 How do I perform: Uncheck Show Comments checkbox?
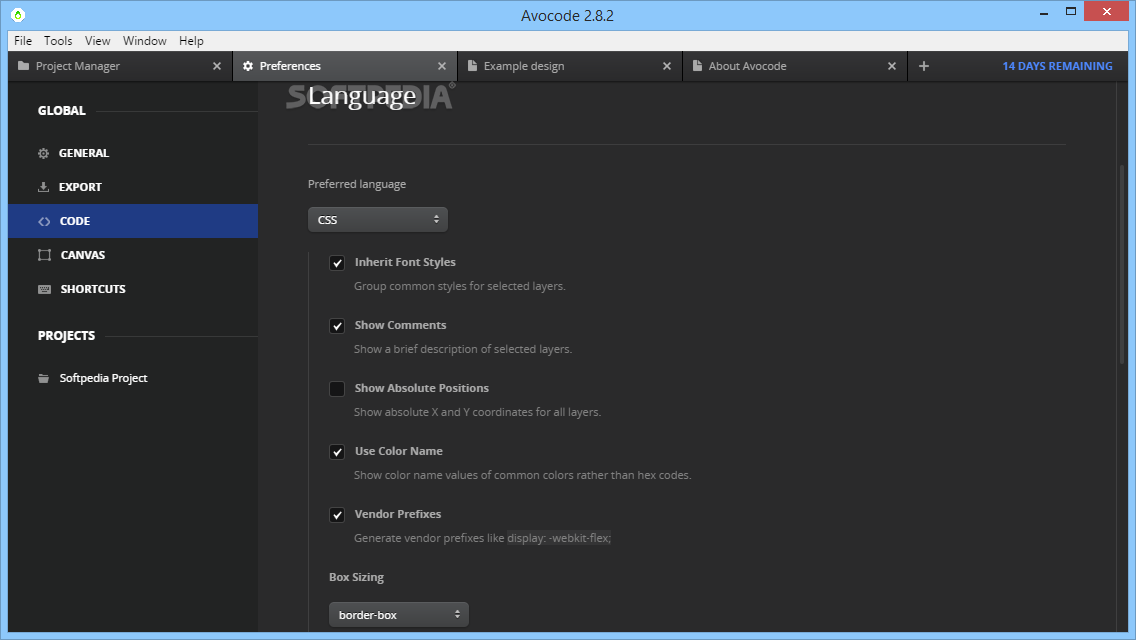(x=337, y=326)
